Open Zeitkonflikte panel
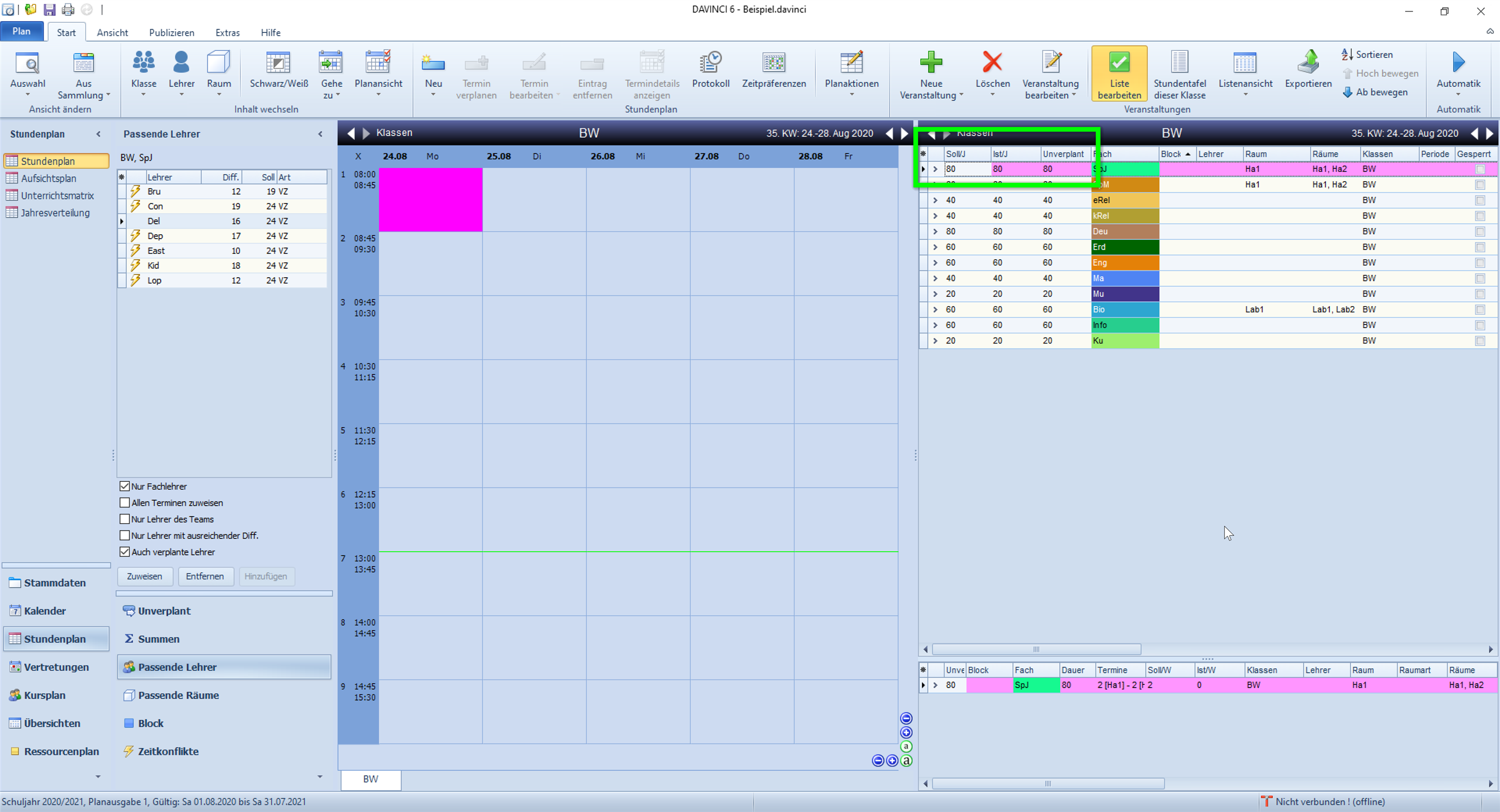The width and height of the screenshot is (1500, 812). [x=169, y=751]
